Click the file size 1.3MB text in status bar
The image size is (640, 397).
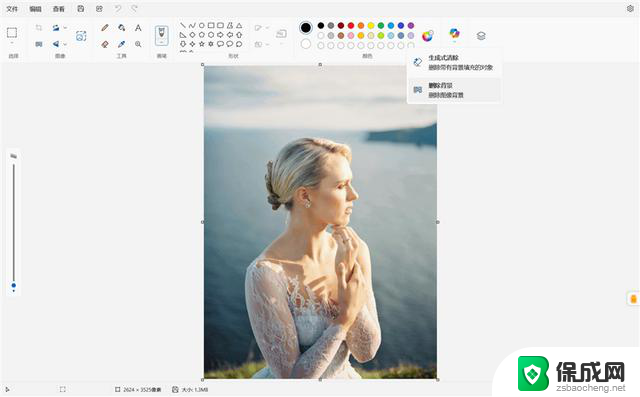(195, 390)
